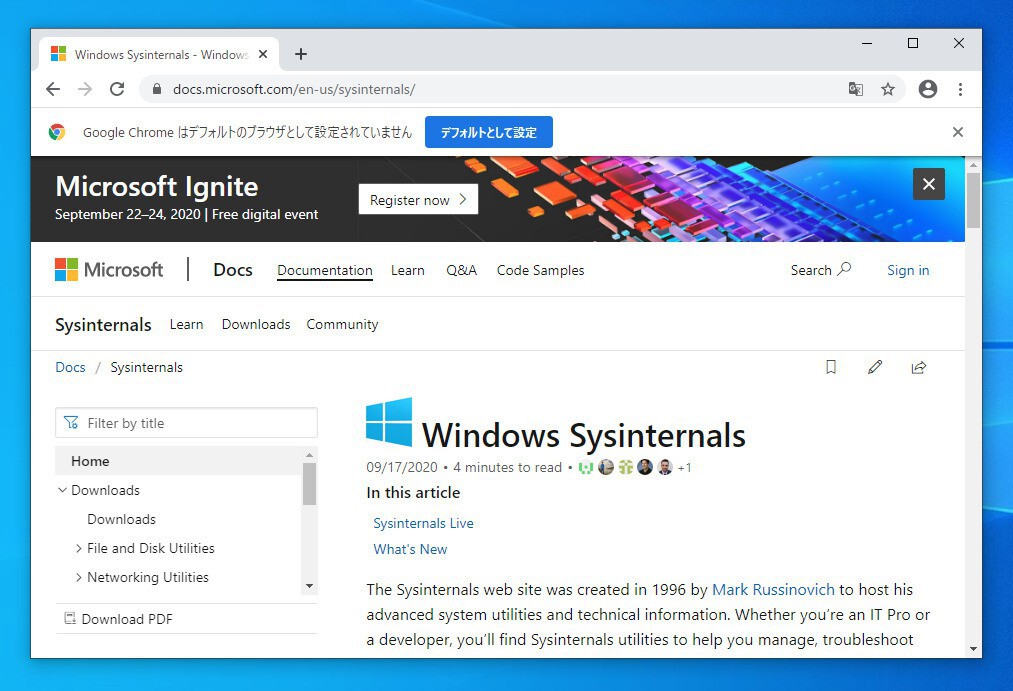Click the pencil edit icon

pos(875,367)
